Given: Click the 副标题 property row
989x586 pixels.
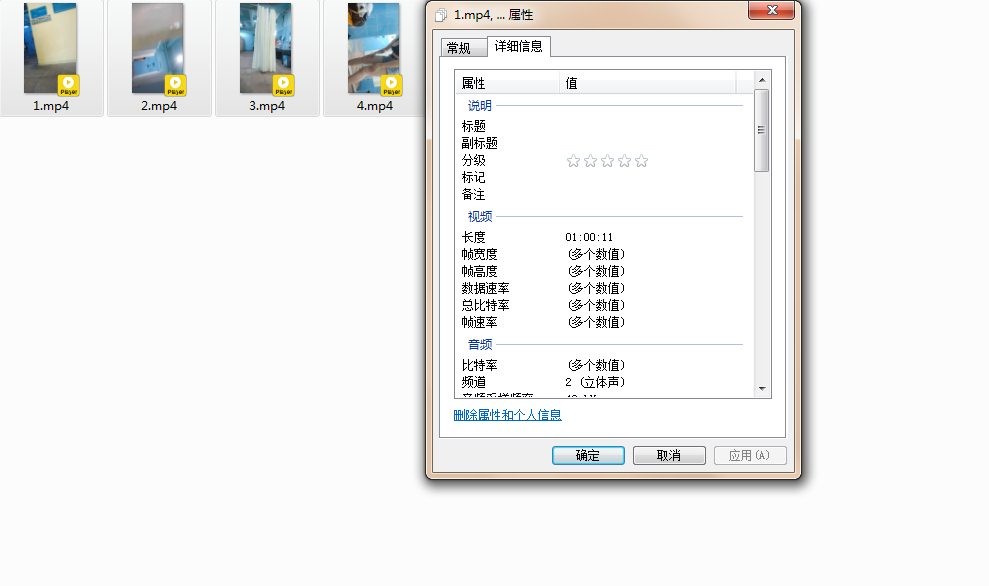Looking at the screenshot, I should pos(604,143).
